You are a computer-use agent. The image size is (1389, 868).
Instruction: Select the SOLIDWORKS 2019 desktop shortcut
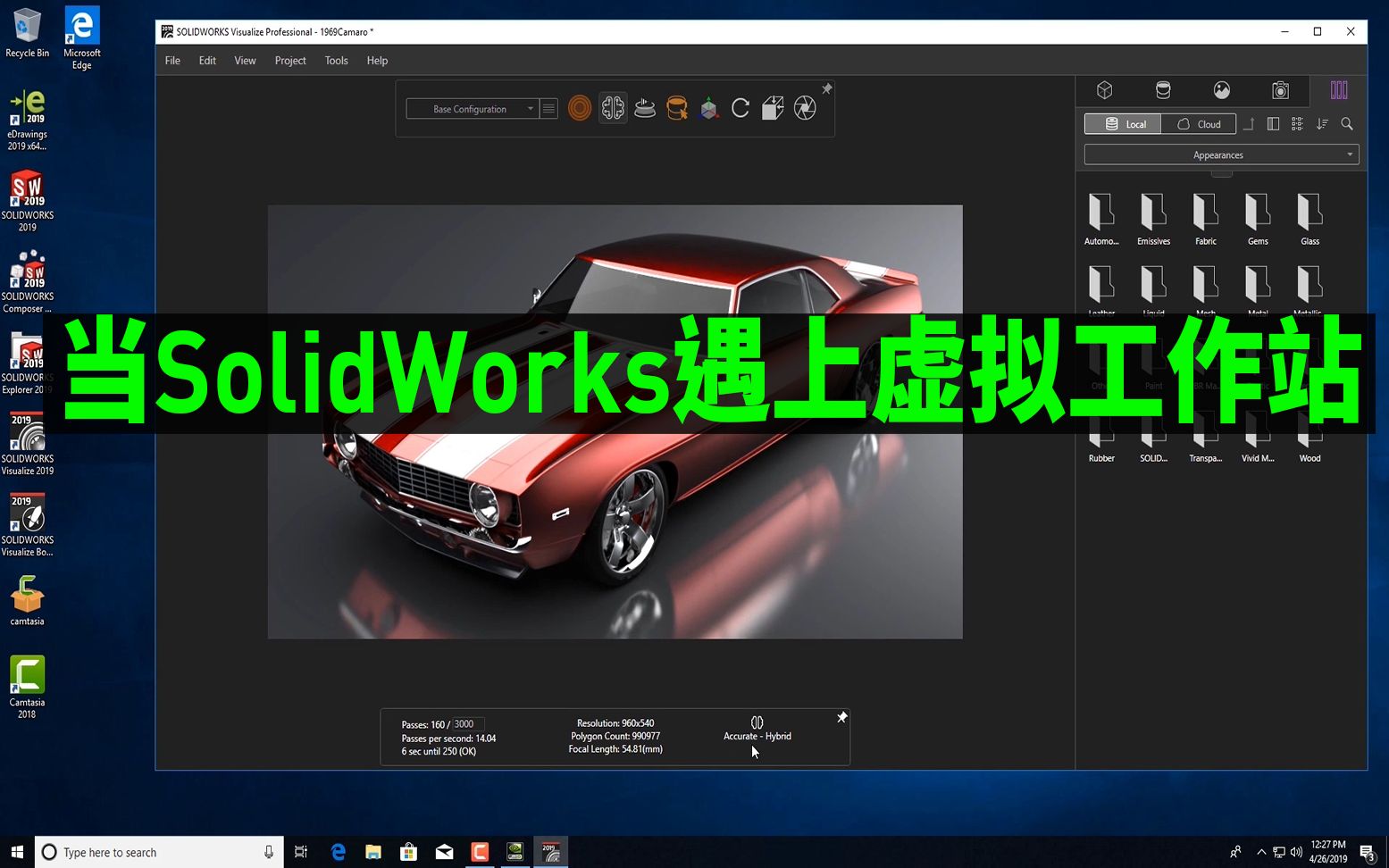point(28,201)
